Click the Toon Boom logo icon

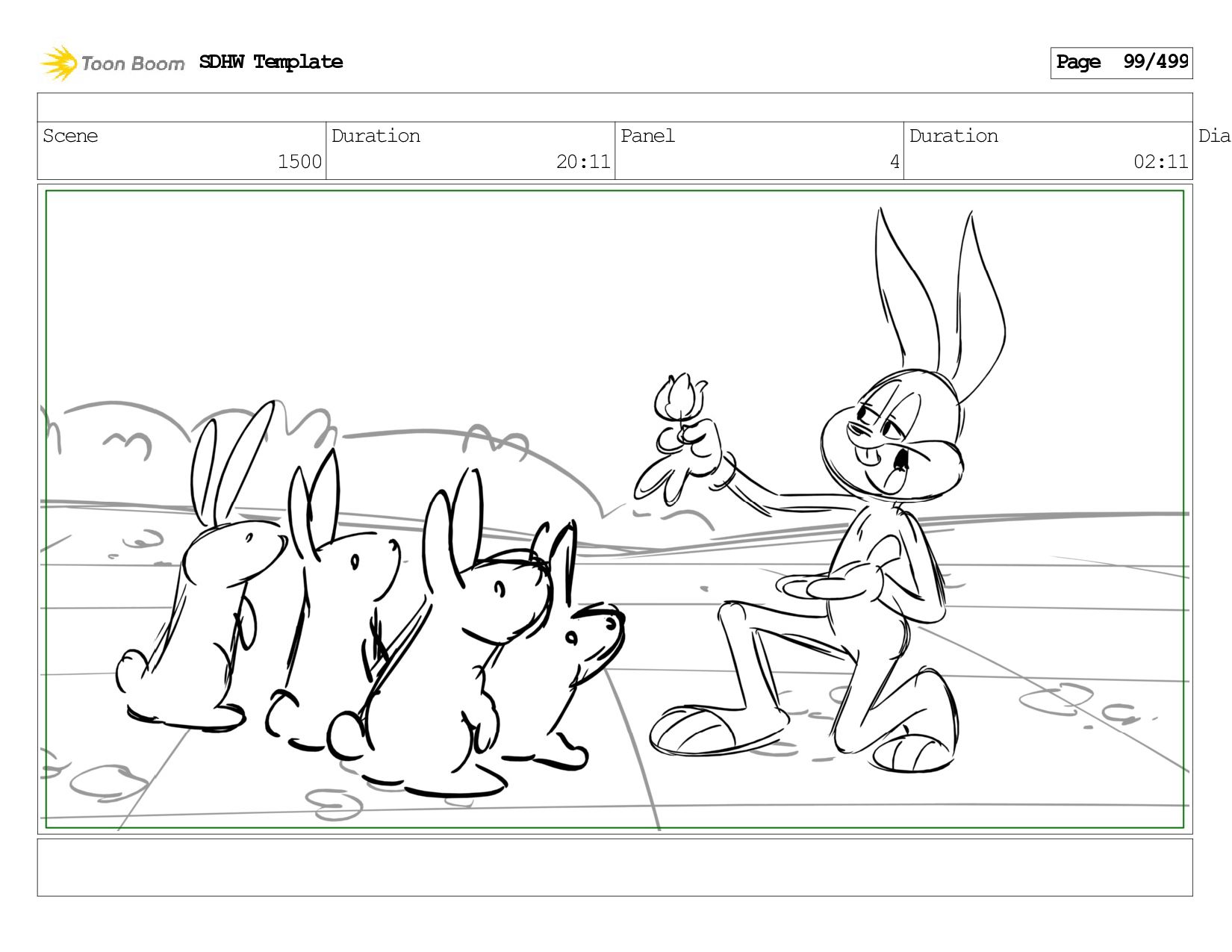(59, 63)
